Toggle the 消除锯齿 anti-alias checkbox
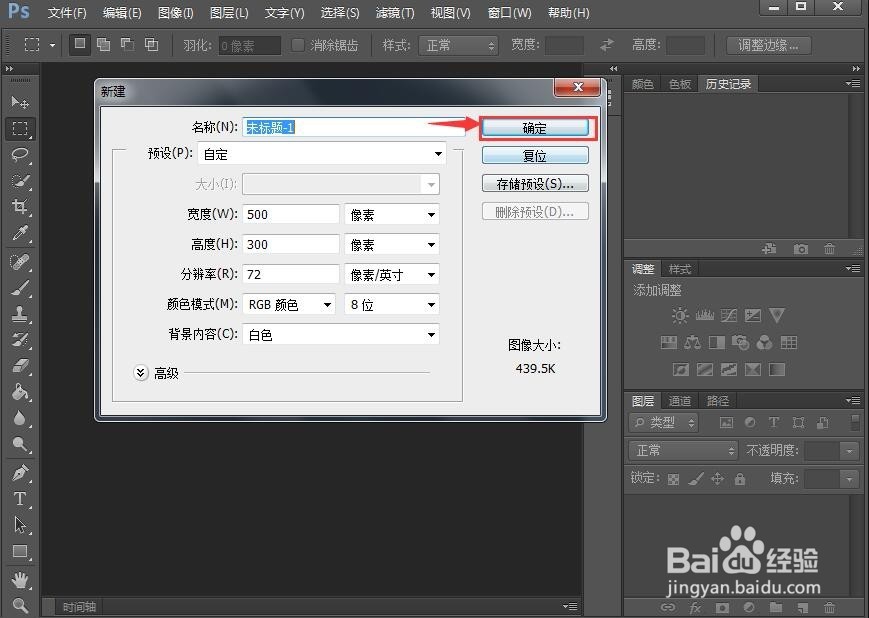 point(298,45)
